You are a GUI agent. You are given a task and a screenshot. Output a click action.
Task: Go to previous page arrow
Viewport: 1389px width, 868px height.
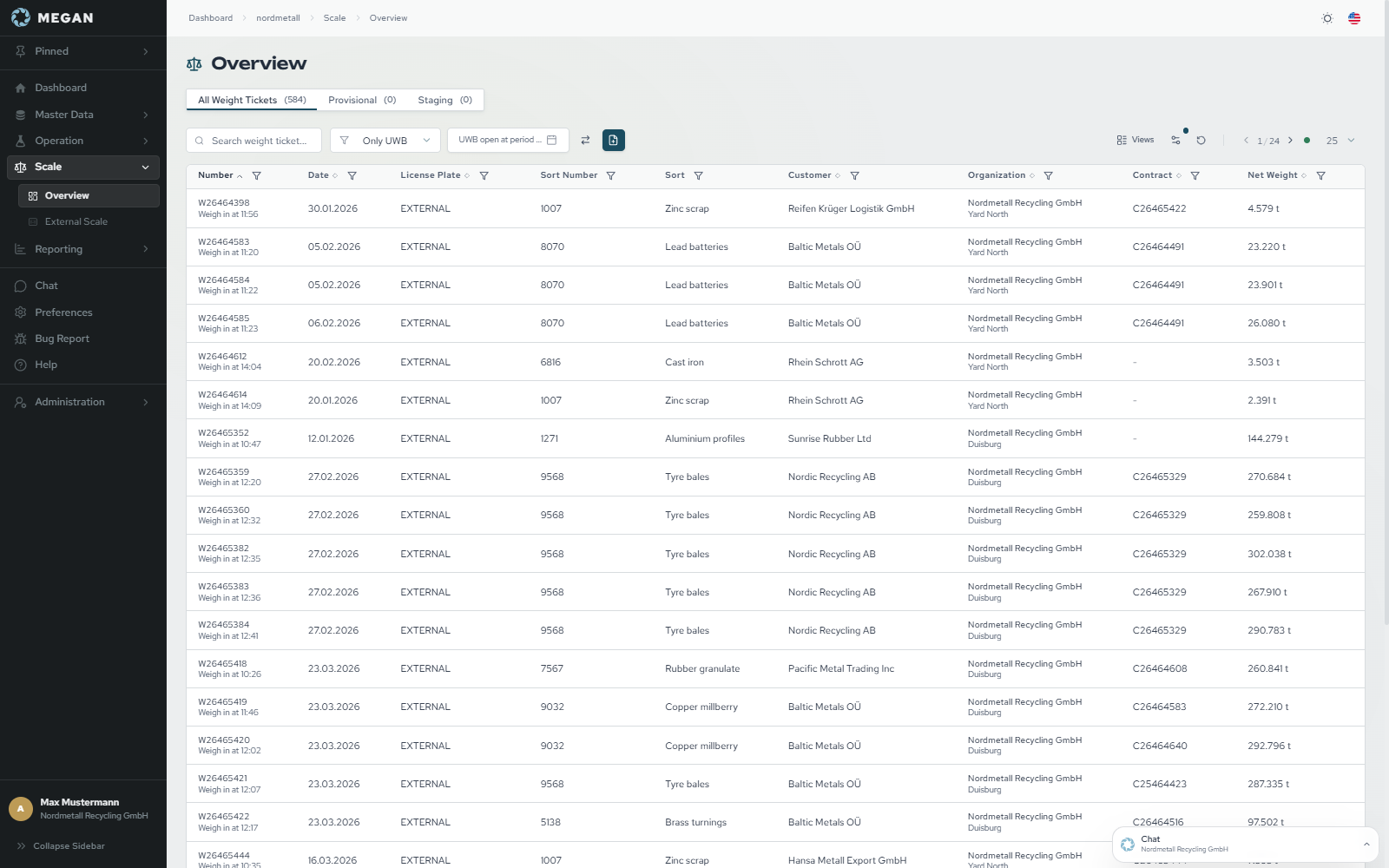coord(1246,140)
